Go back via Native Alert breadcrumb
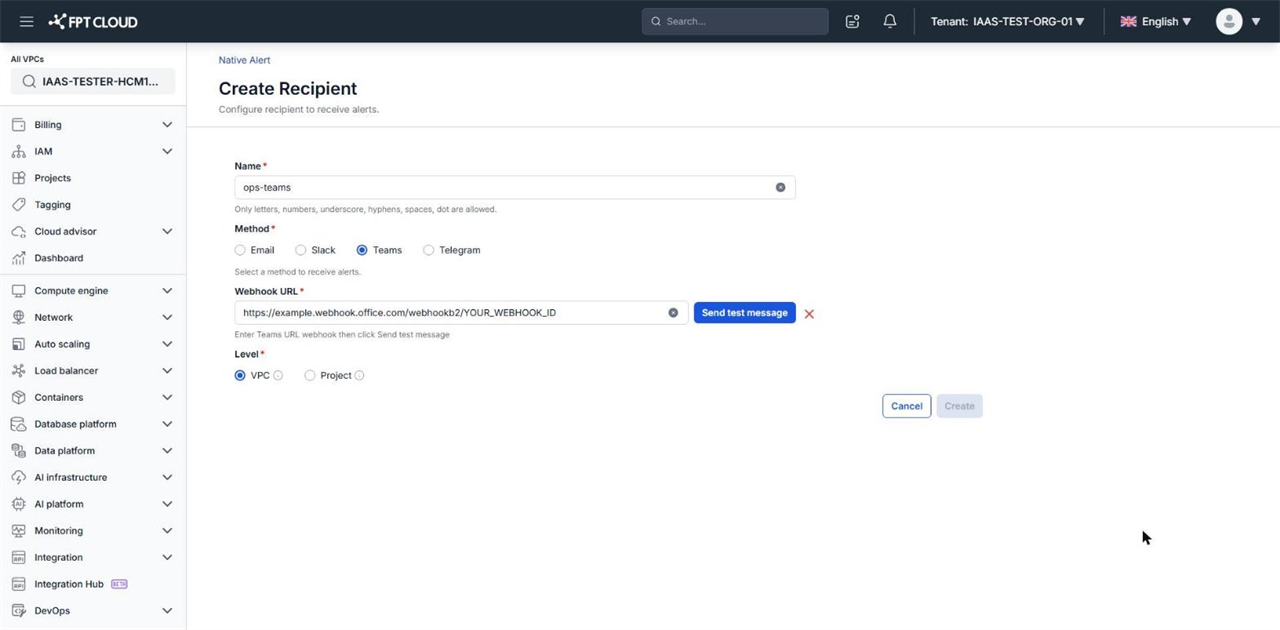 coord(245,60)
